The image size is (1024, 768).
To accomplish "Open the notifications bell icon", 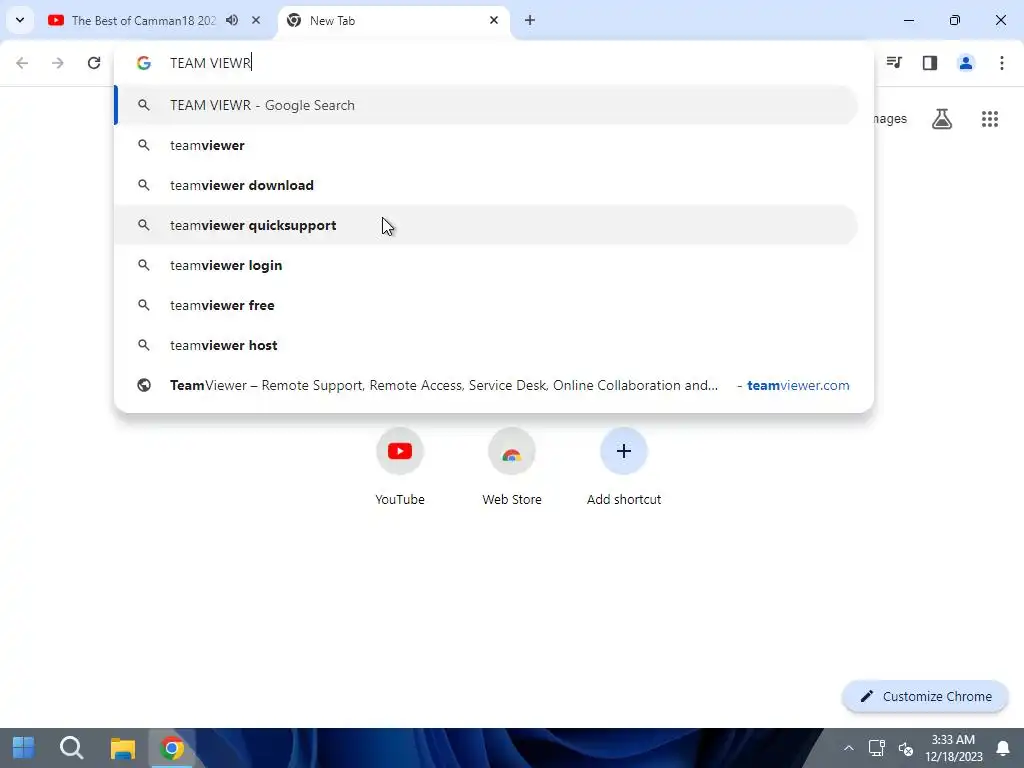I will pos(1002,748).
